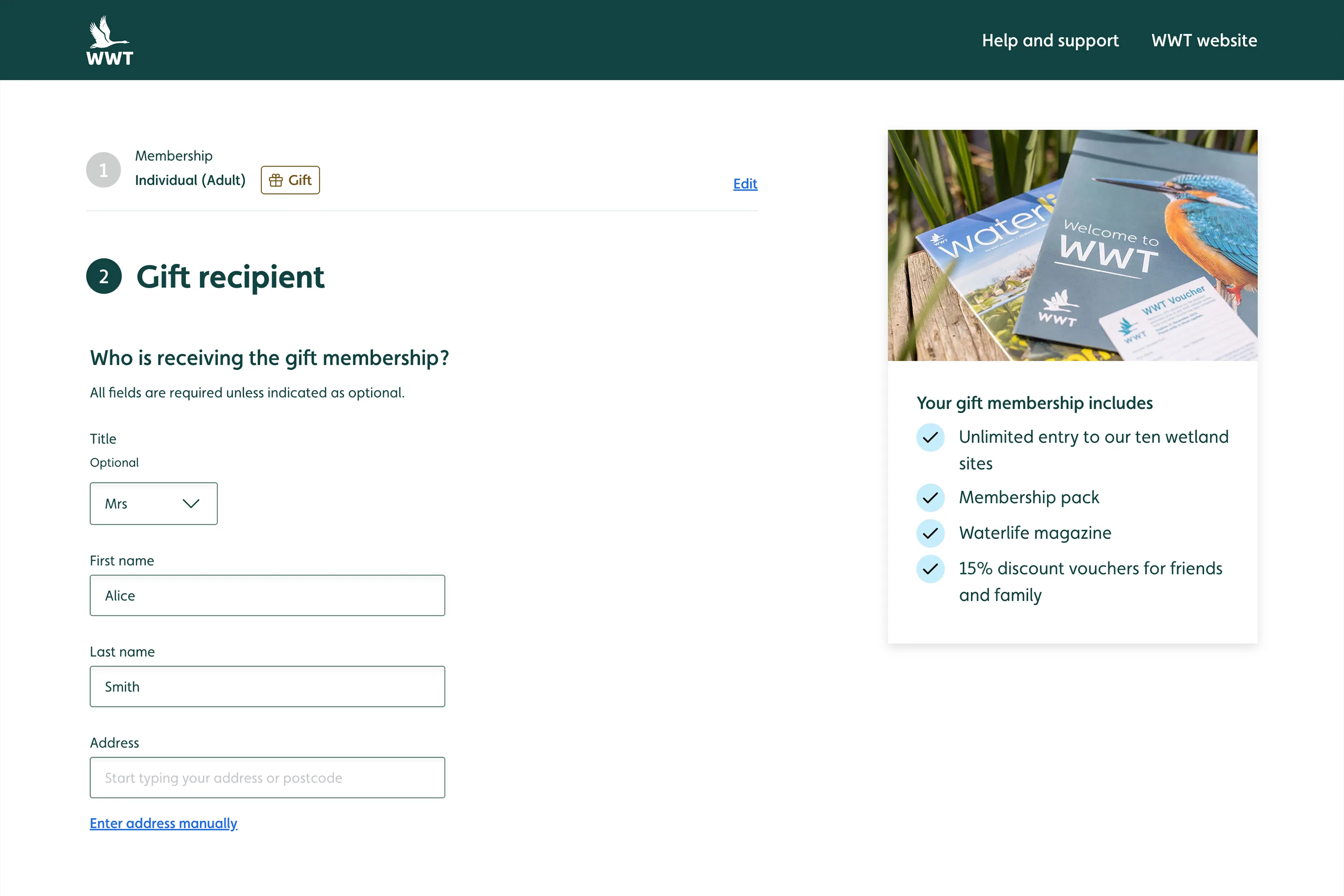Screen dimensions: 1344x896
Task: Click the welcome pack kingfisher image
Action: pyautogui.click(x=1072, y=245)
